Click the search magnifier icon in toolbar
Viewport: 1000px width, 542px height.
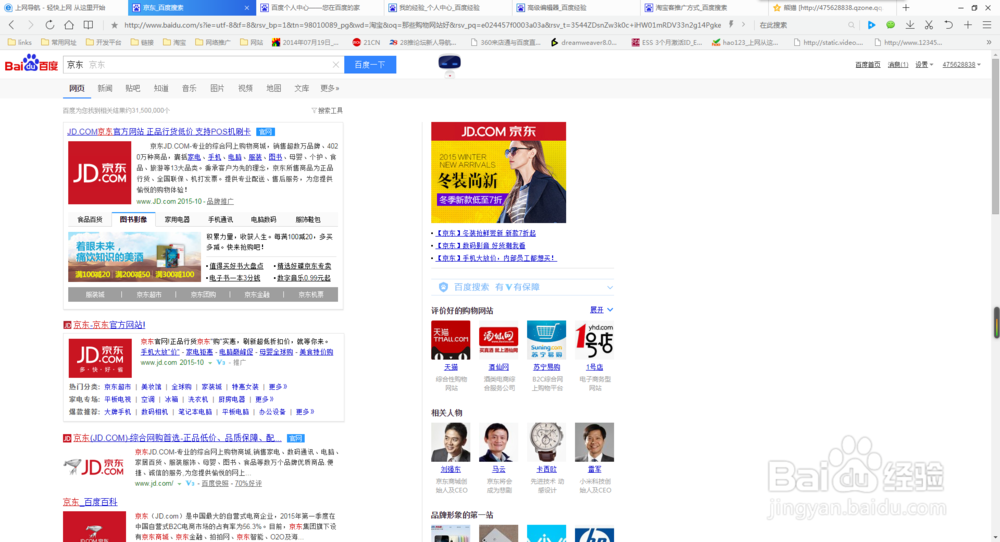click(851, 25)
